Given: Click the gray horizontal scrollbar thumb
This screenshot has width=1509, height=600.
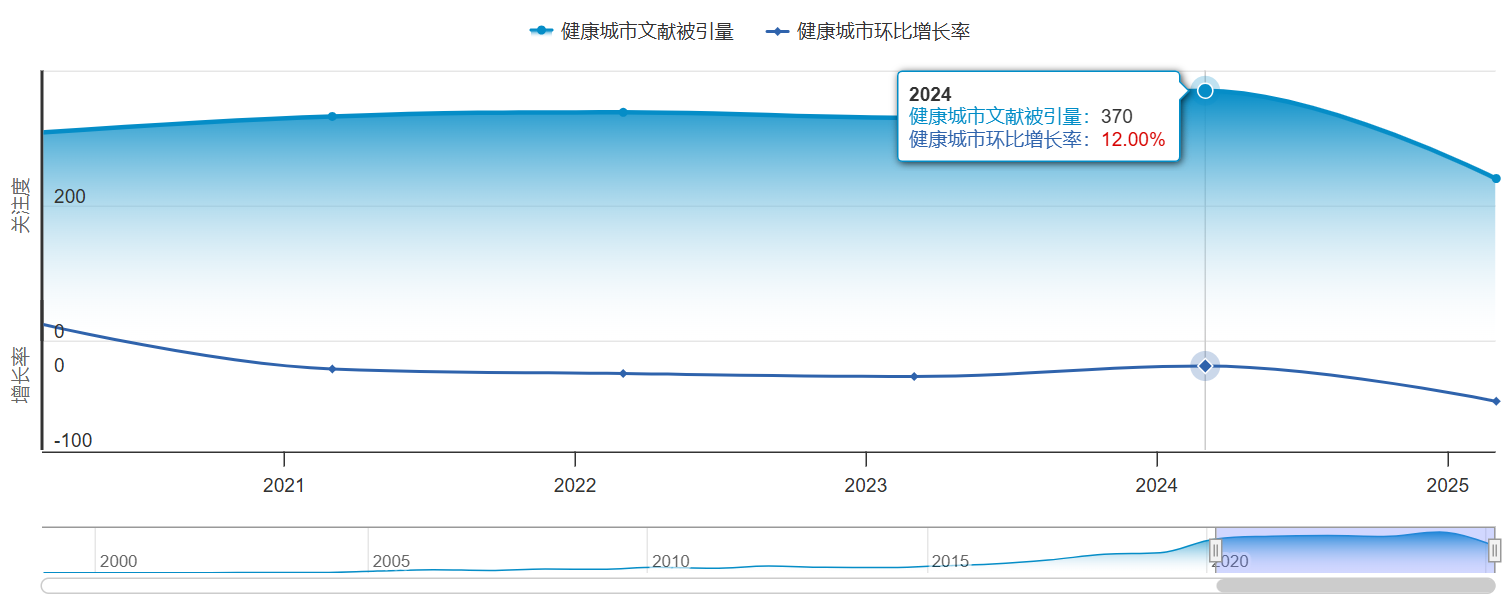Looking at the screenshot, I should 1355,585.
